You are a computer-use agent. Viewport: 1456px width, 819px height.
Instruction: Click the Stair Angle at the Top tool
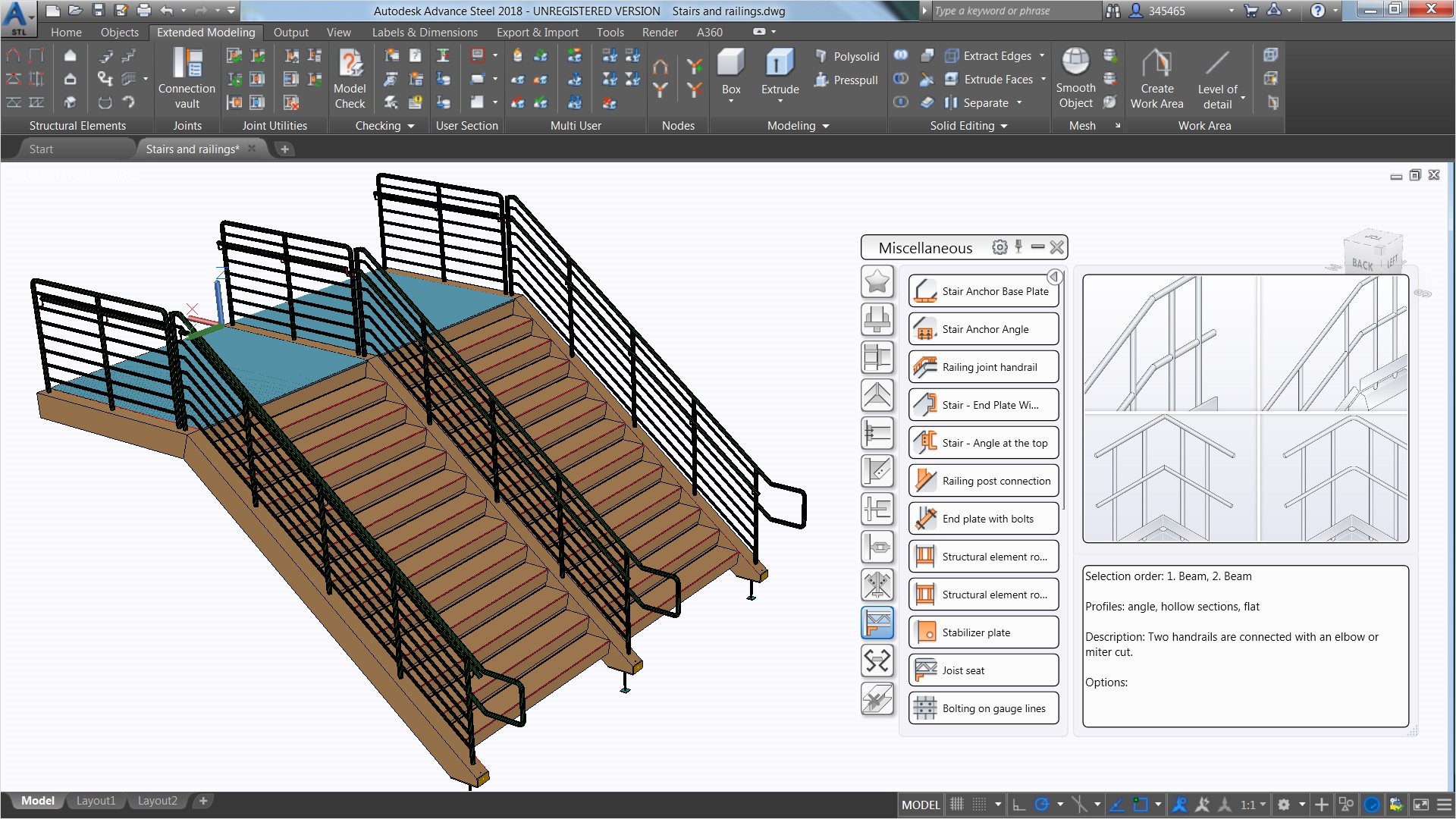(x=982, y=442)
